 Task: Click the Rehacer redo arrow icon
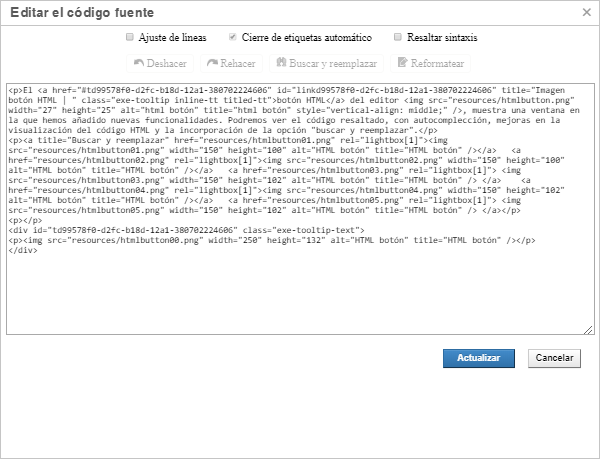(211, 63)
